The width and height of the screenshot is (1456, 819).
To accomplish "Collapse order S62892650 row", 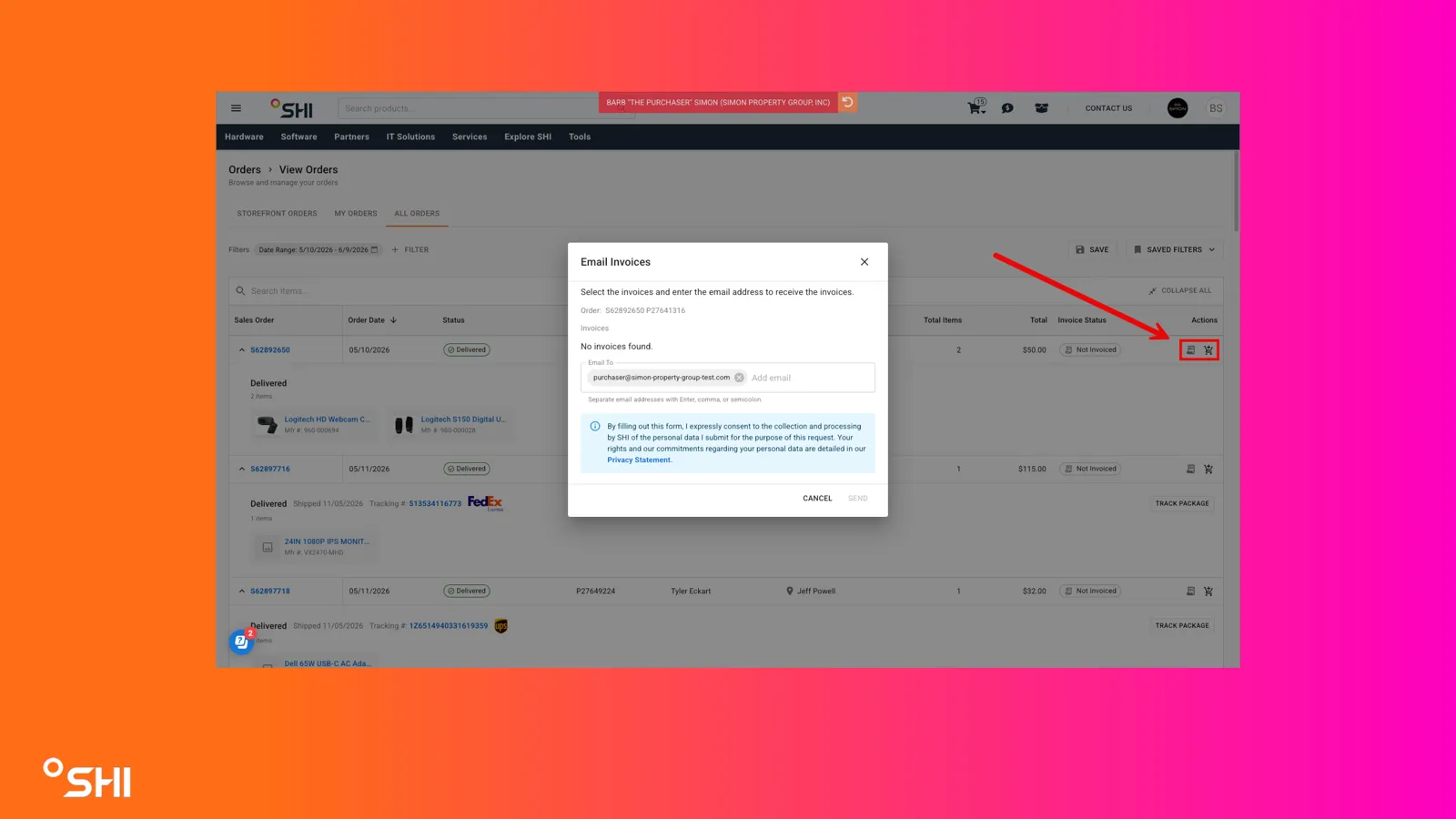I will point(242,349).
